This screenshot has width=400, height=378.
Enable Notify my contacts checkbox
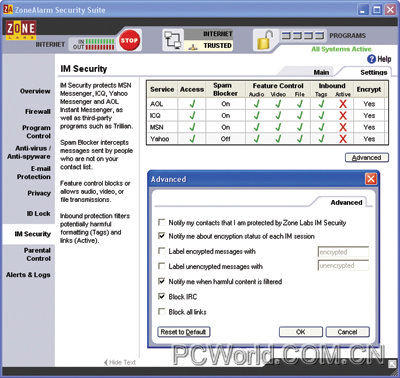tap(162, 222)
